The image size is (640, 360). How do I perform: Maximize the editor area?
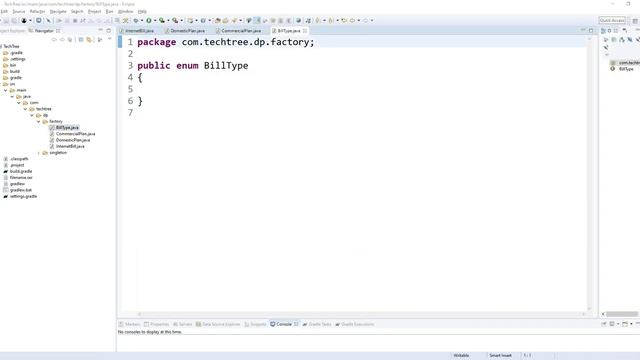click(591, 30)
